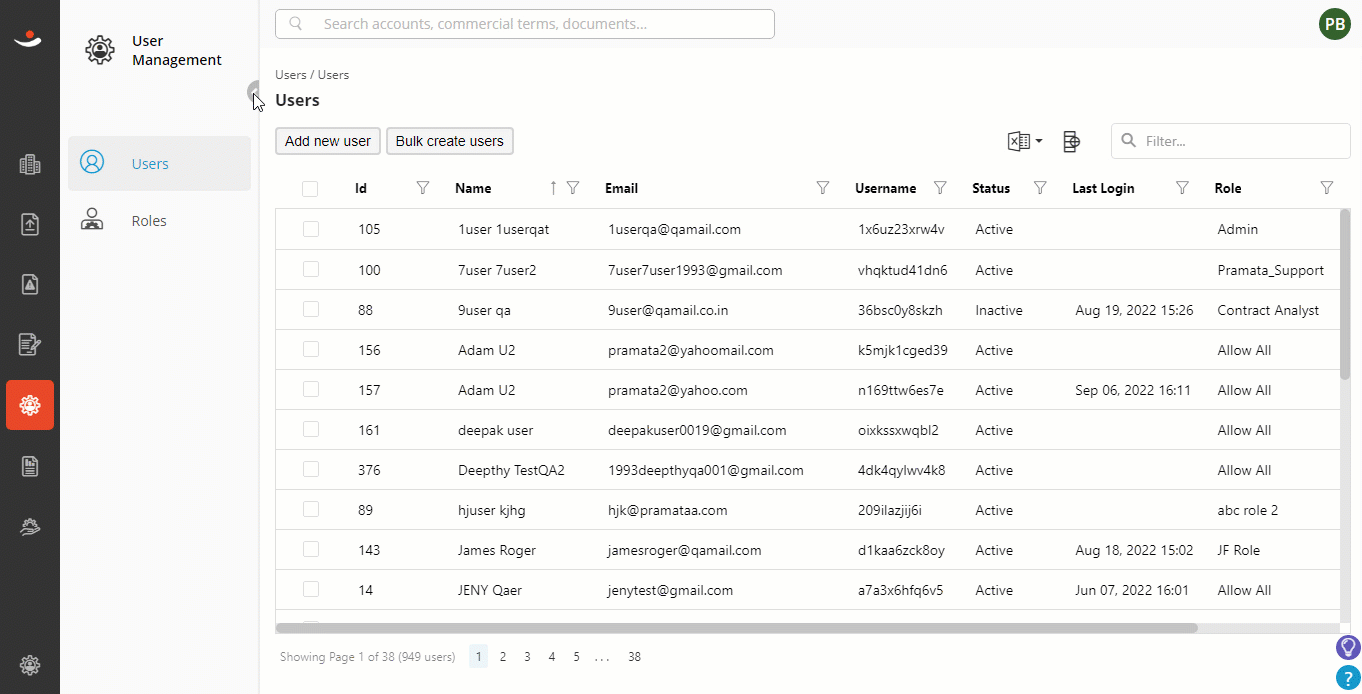
Task: Check the box for deepak user
Action: 311,429
